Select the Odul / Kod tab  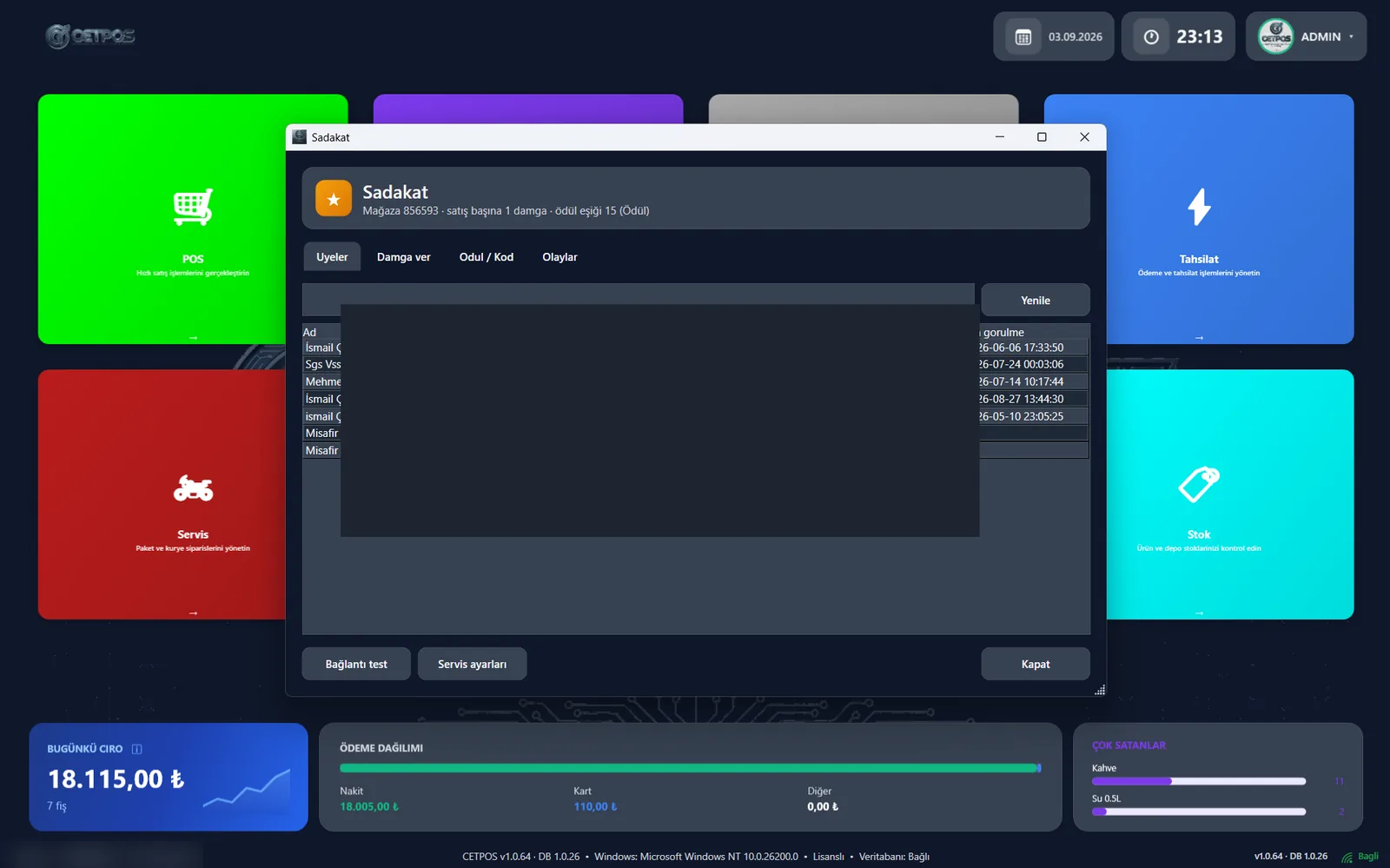pos(486,257)
